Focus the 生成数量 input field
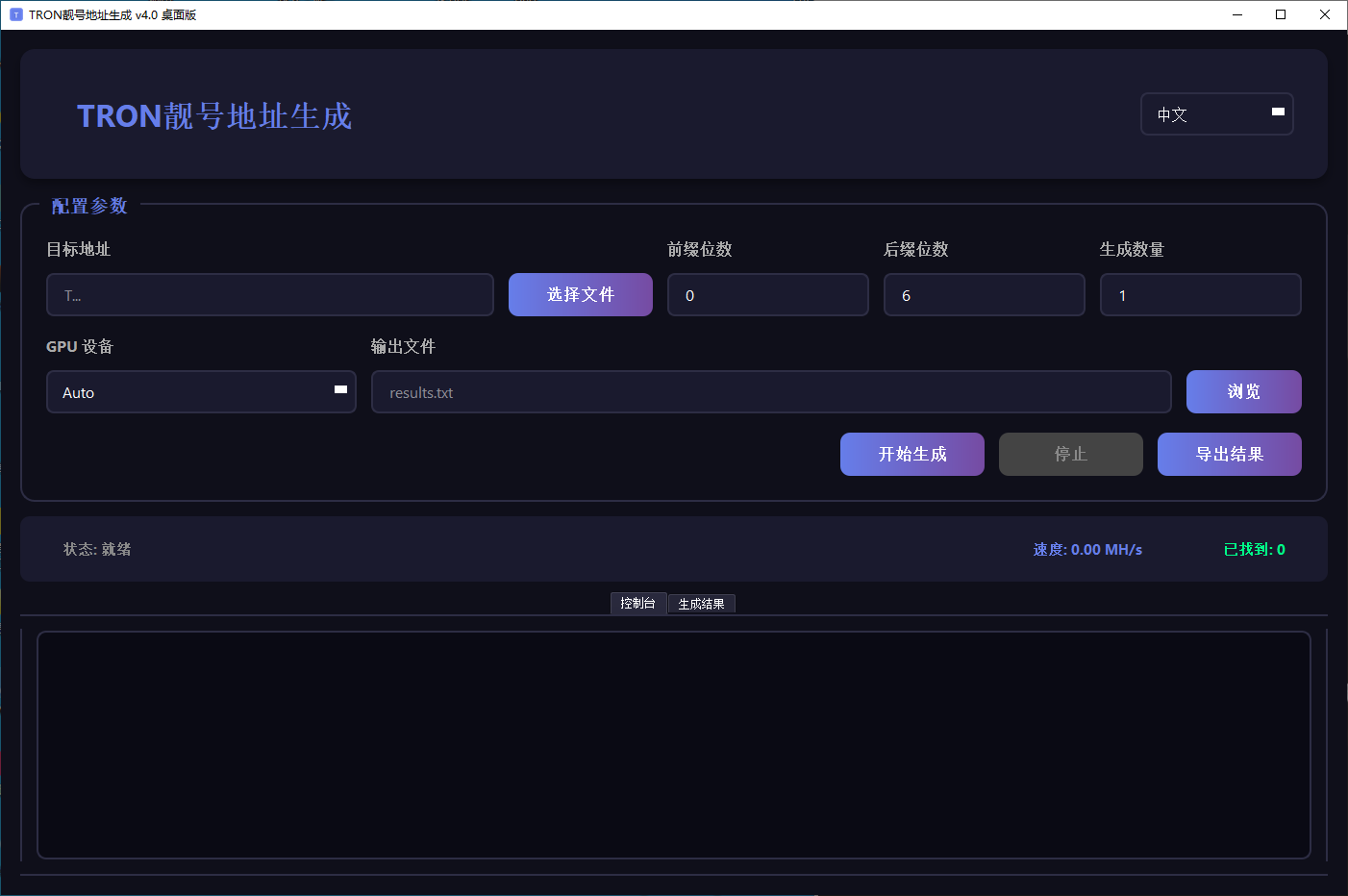1348x896 pixels. tap(1201, 295)
